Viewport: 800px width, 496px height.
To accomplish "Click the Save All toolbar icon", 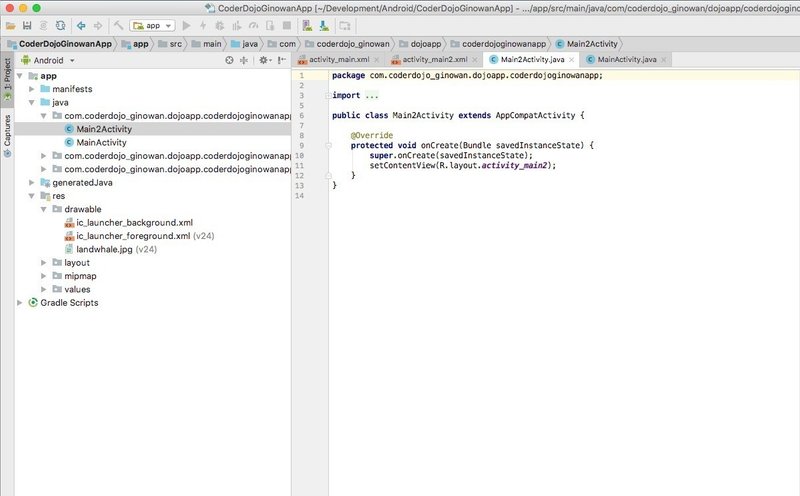I will click(x=27, y=26).
